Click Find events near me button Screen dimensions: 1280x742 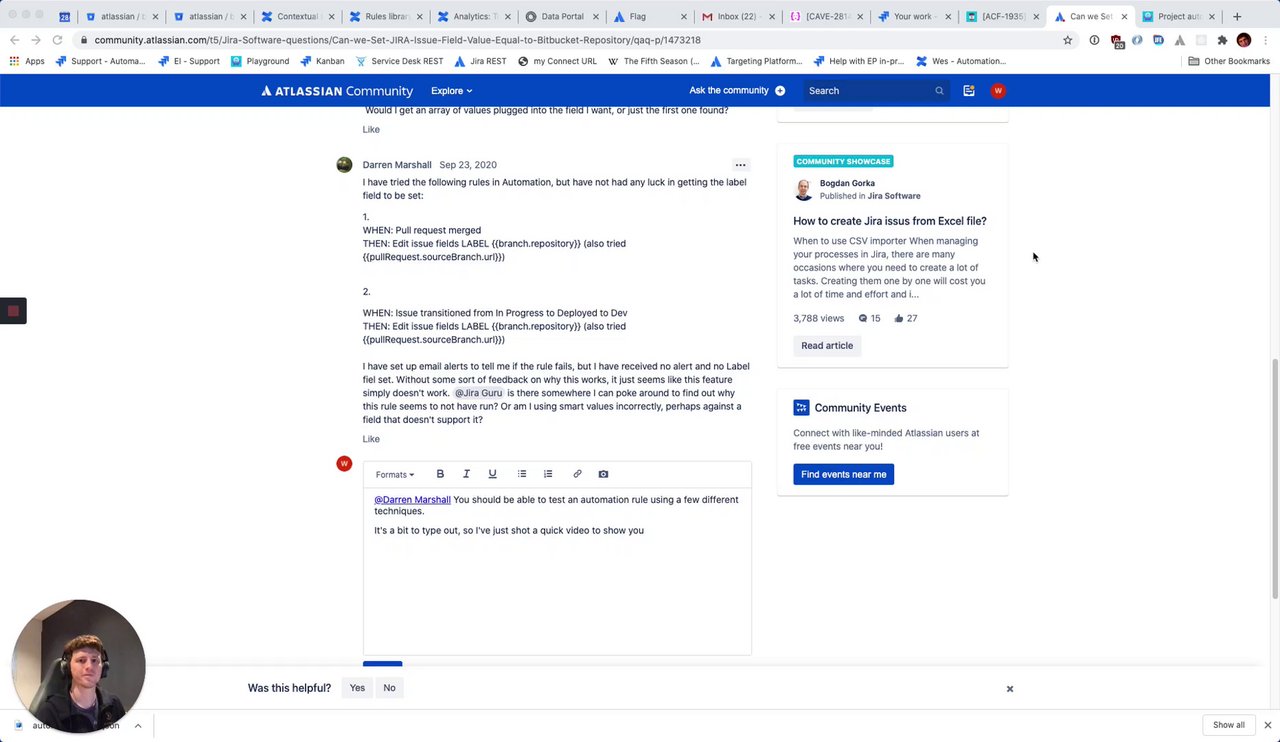(843, 474)
